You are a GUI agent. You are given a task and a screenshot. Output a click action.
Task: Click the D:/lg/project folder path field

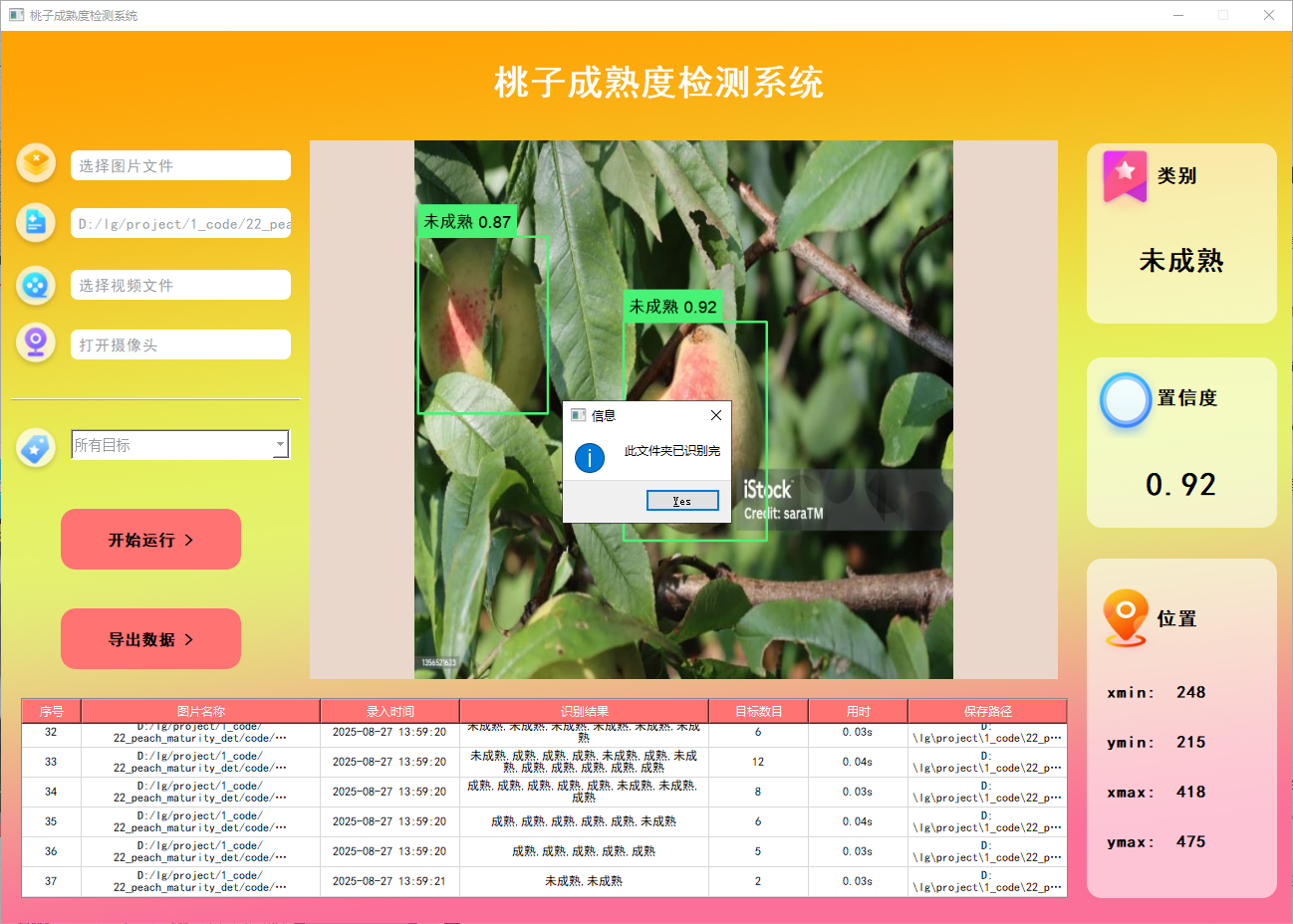point(180,224)
